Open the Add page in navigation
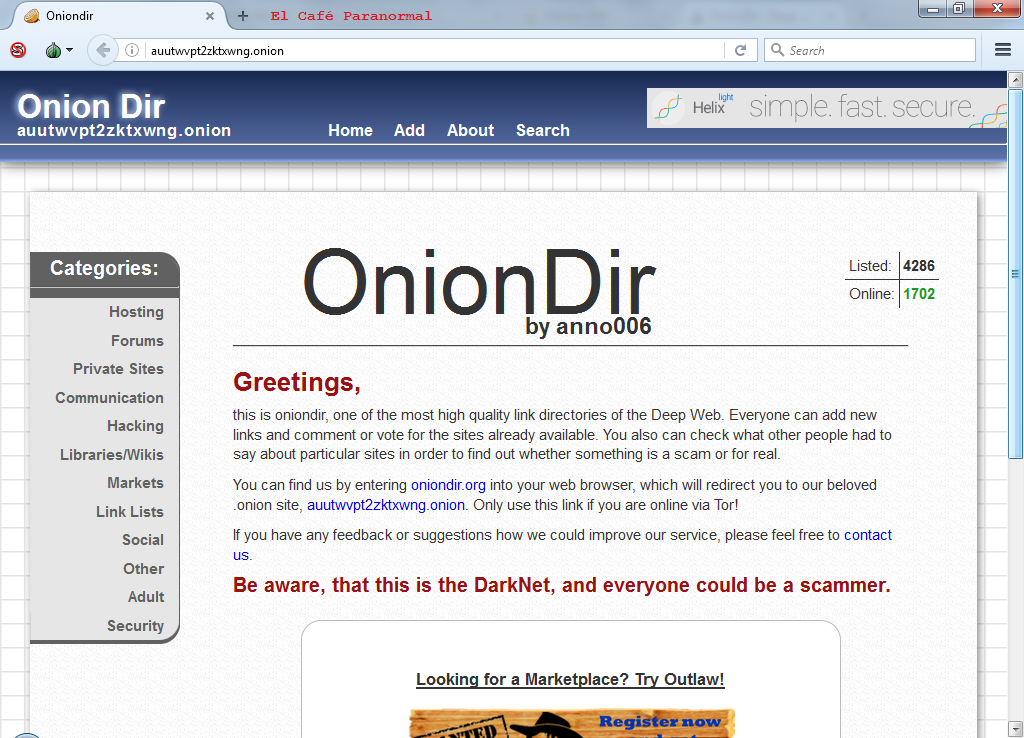The width and height of the screenshot is (1024, 738). [x=409, y=130]
